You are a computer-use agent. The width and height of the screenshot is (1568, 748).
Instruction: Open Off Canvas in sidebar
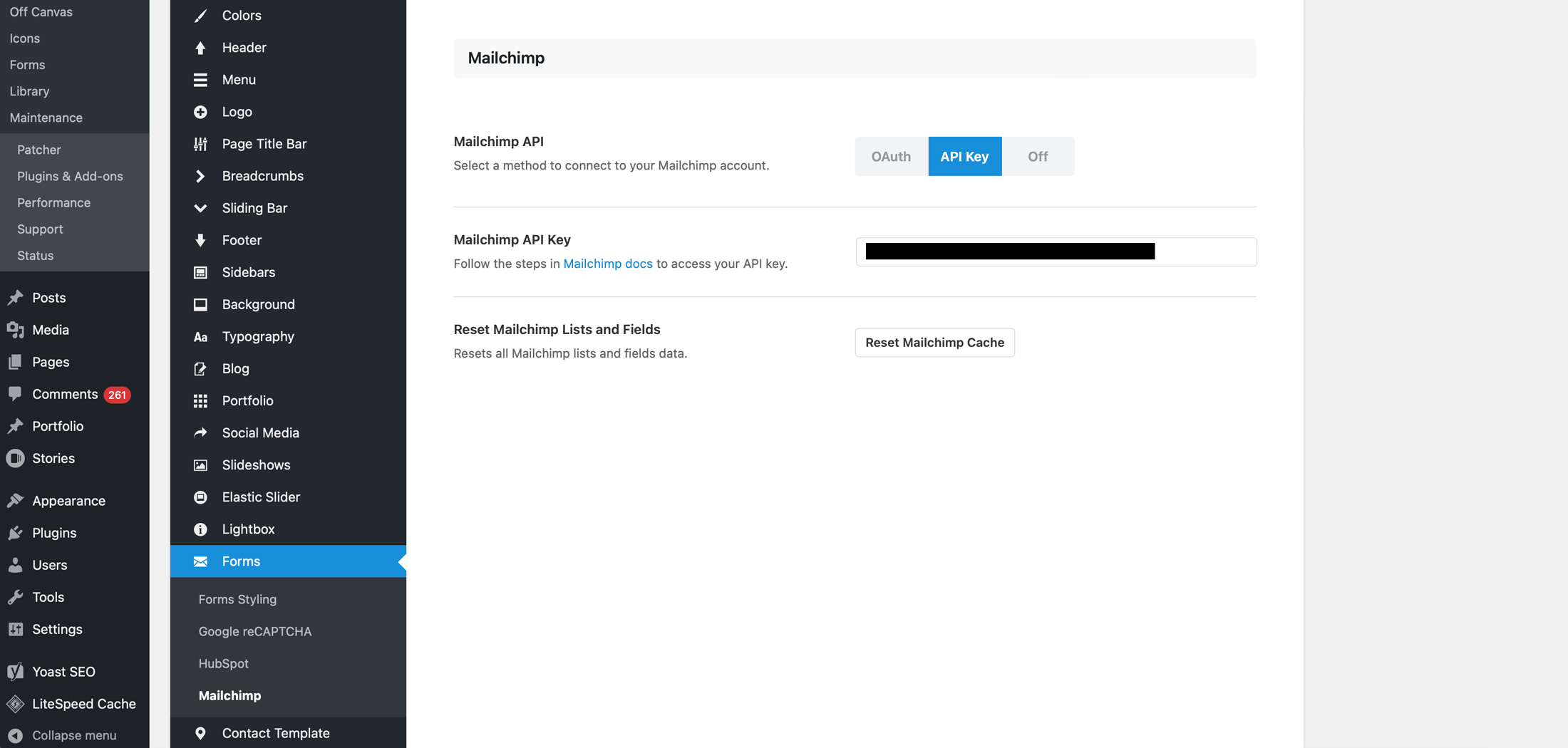pos(41,11)
